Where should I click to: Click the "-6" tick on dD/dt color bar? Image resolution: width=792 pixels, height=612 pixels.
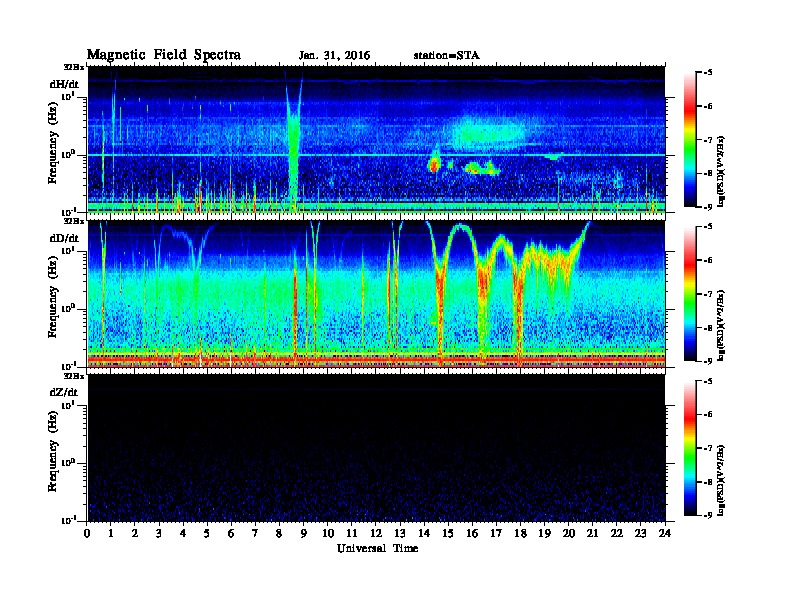coord(708,260)
